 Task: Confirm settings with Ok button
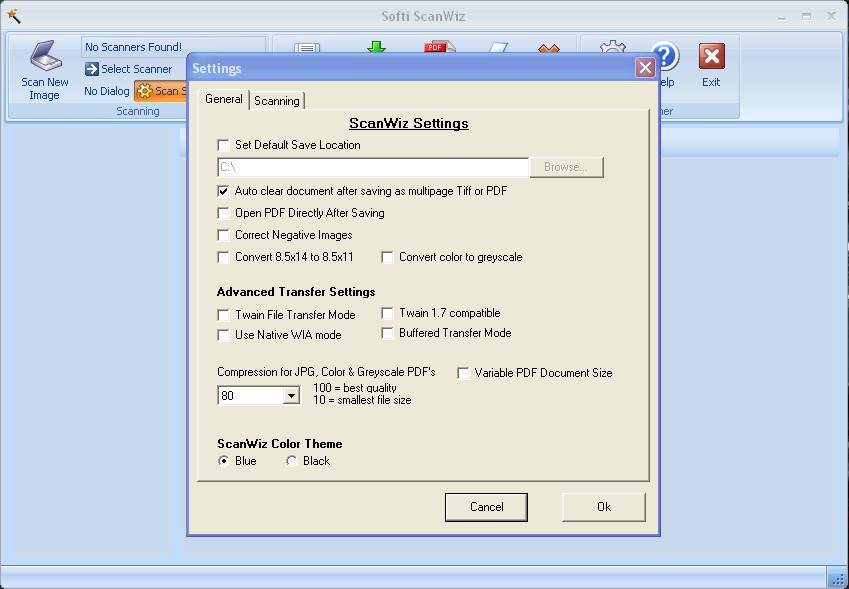tap(604, 507)
